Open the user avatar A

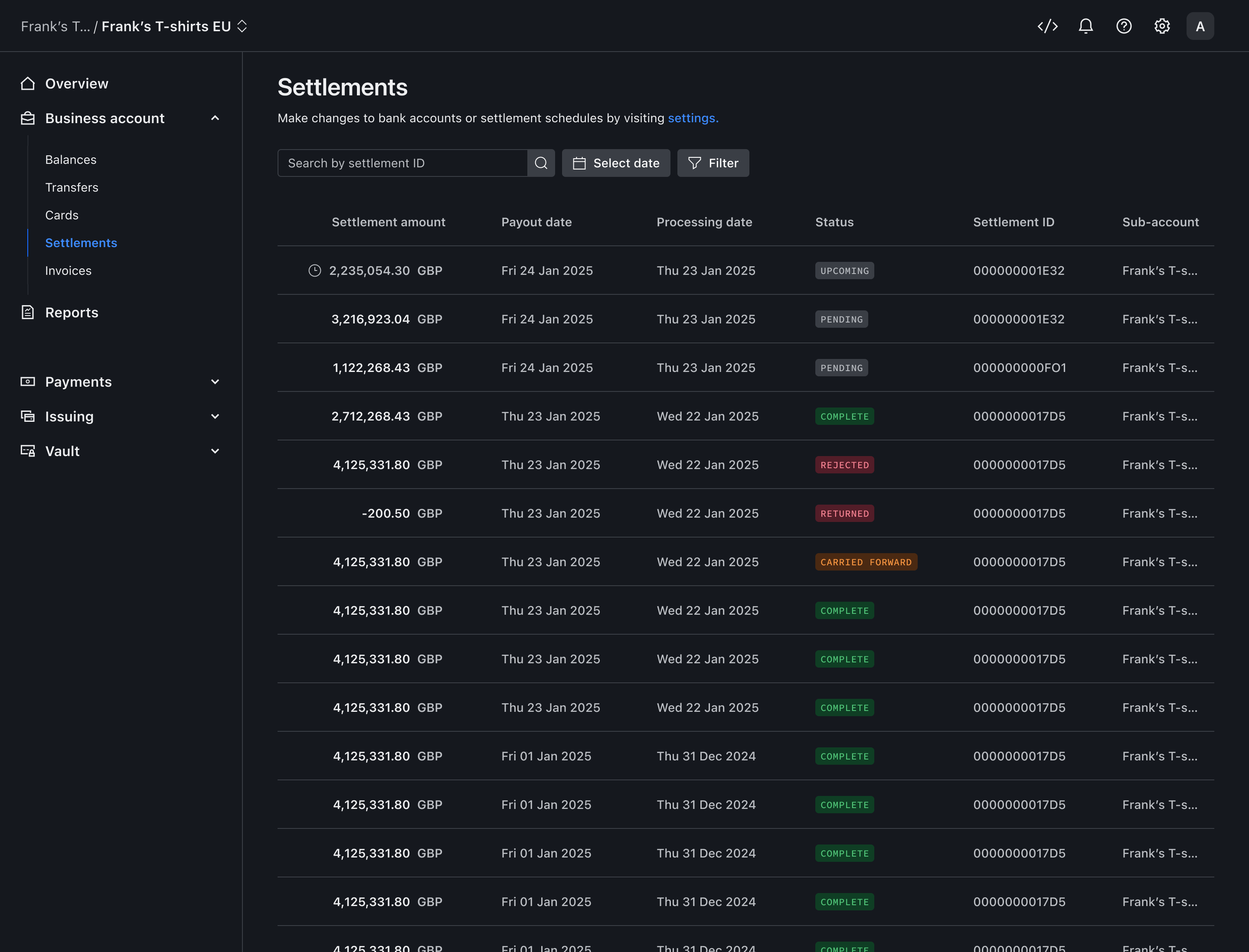click(1200, 26)
